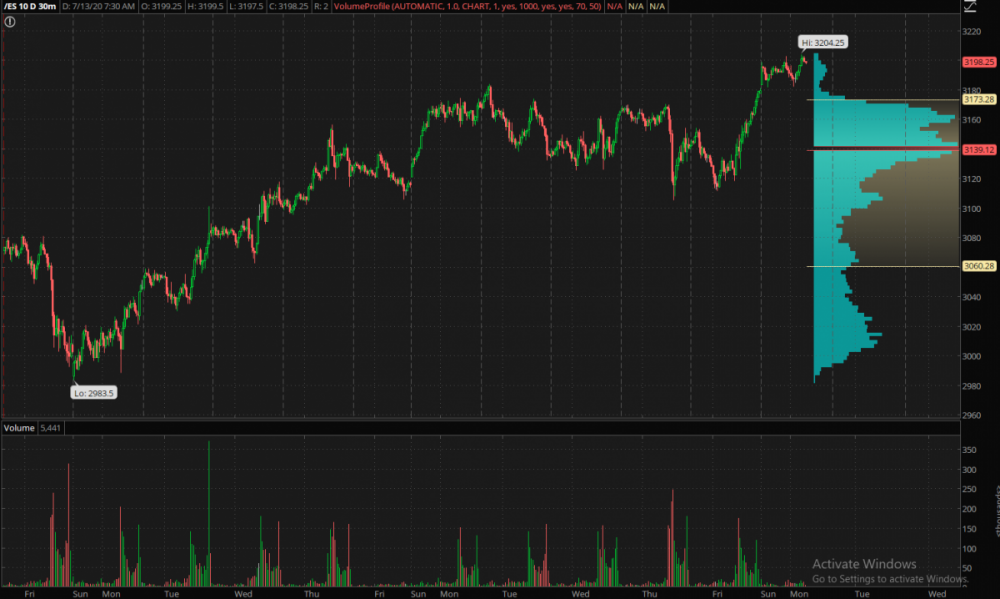1000x599 pixels.
Task: Click the tallest green volume bar on Tuesday
Action: (209, 510)
